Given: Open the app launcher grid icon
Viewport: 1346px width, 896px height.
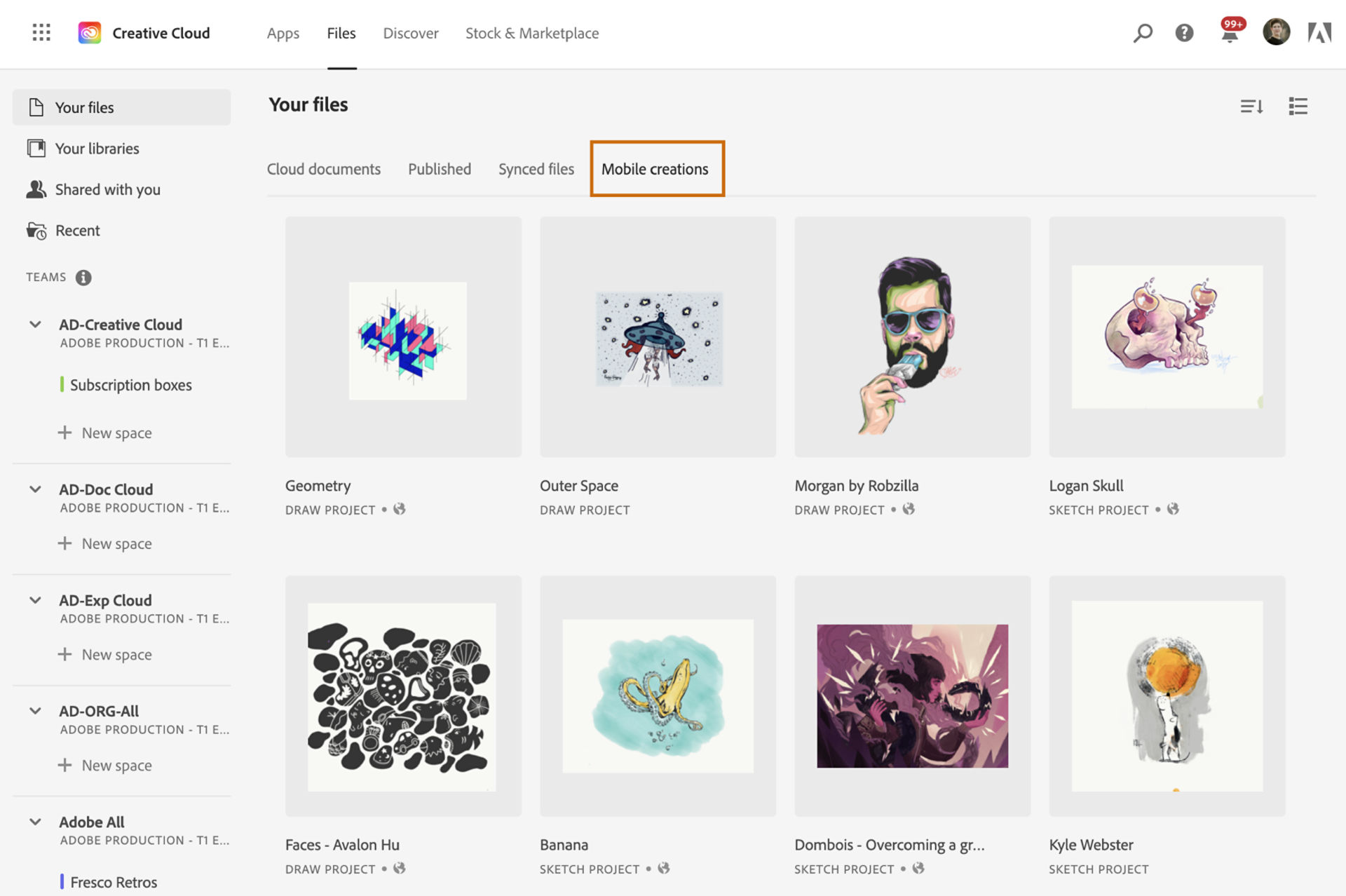Looking at the screenshot, I should pyautogui.click(x=41, y=33).
